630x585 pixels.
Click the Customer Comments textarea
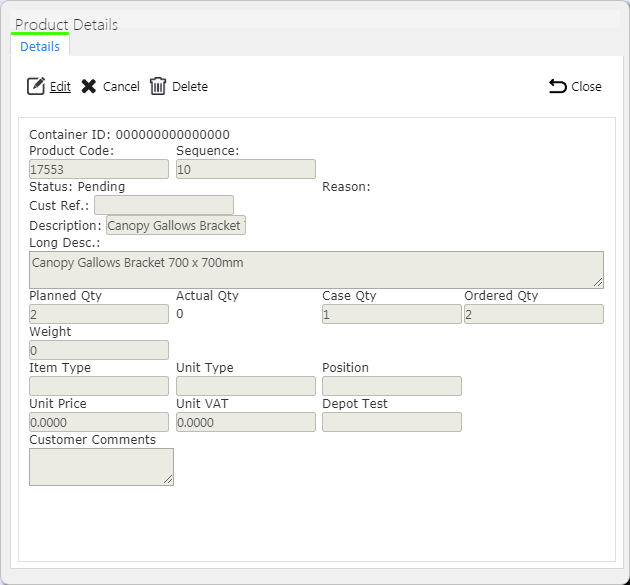(x=101, y=467)
